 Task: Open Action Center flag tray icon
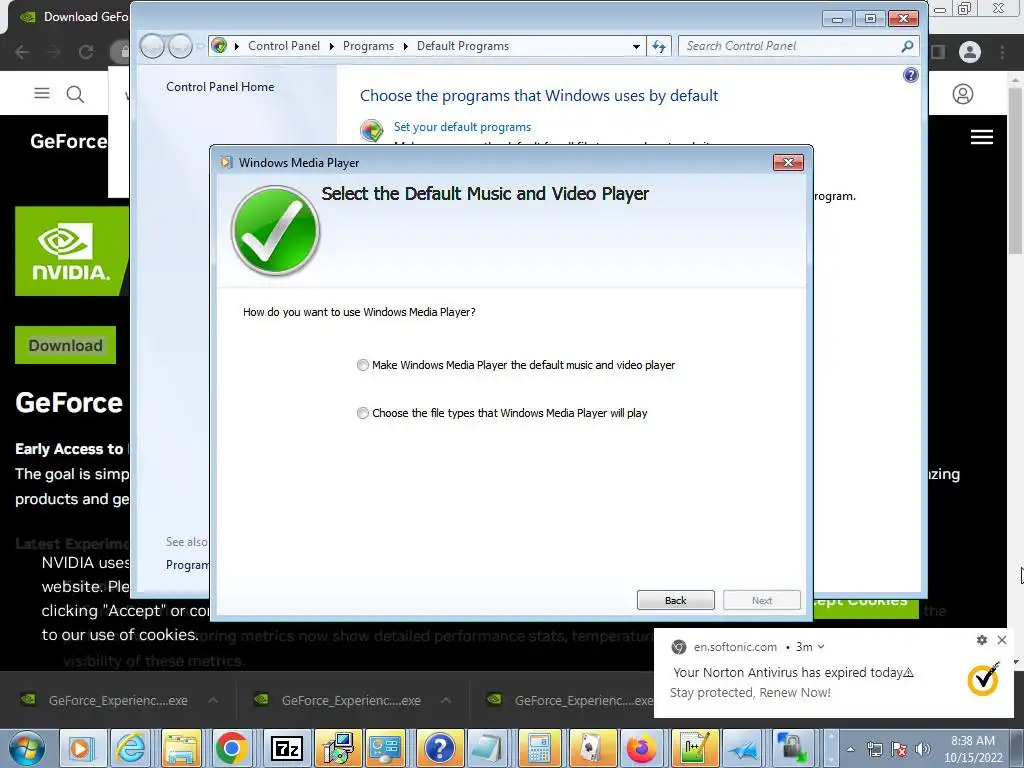[899, 749]
